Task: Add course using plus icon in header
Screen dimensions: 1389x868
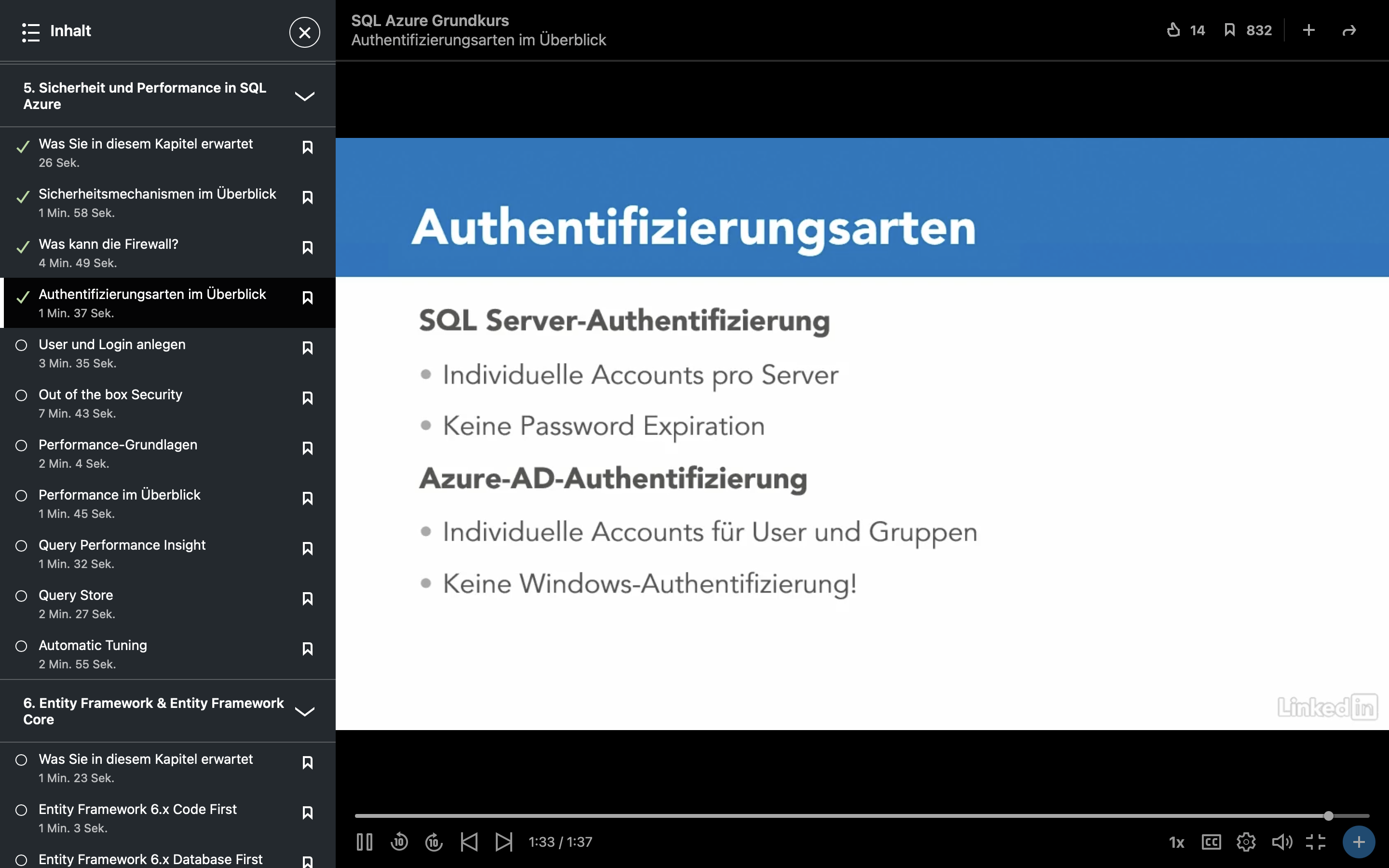Action: [1308, 30]
